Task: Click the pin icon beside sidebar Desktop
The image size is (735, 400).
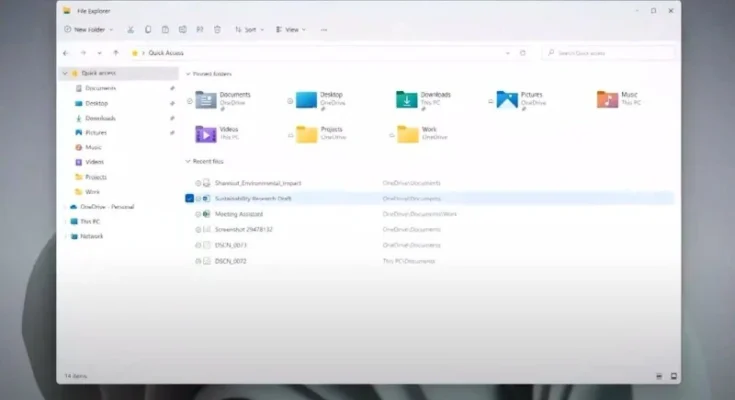Action: tap(172, 103)
